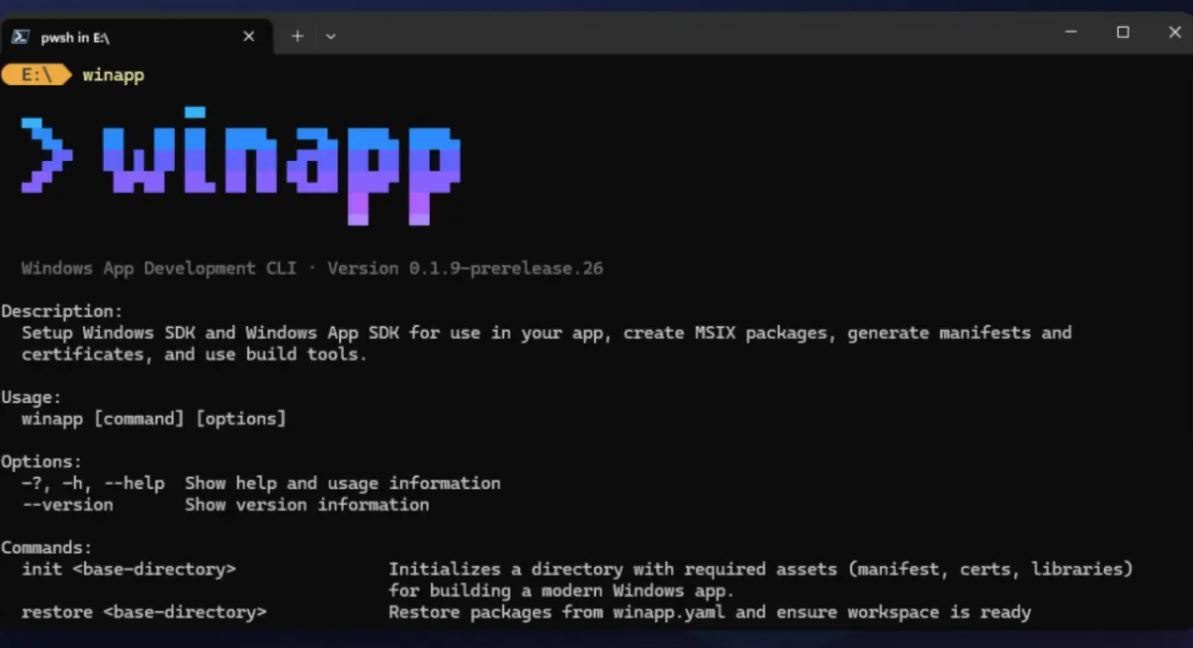The width and height of the screenshot is (1193, 648).
Task: Minimize the terminal window
Action: click(1071, 32)
